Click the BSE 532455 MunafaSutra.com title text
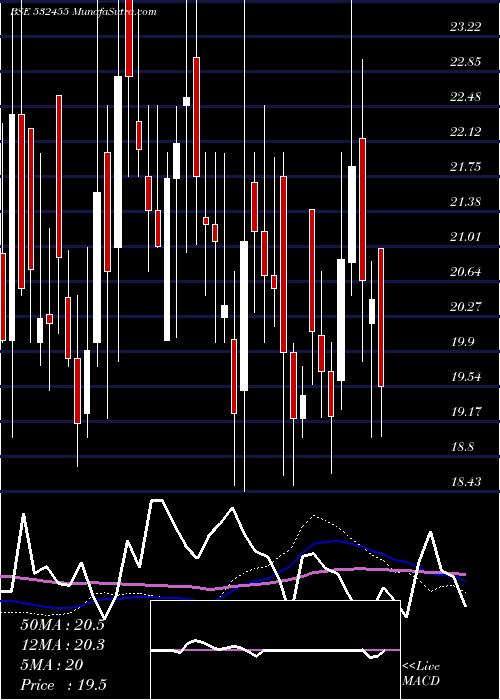 pos(83,12)
